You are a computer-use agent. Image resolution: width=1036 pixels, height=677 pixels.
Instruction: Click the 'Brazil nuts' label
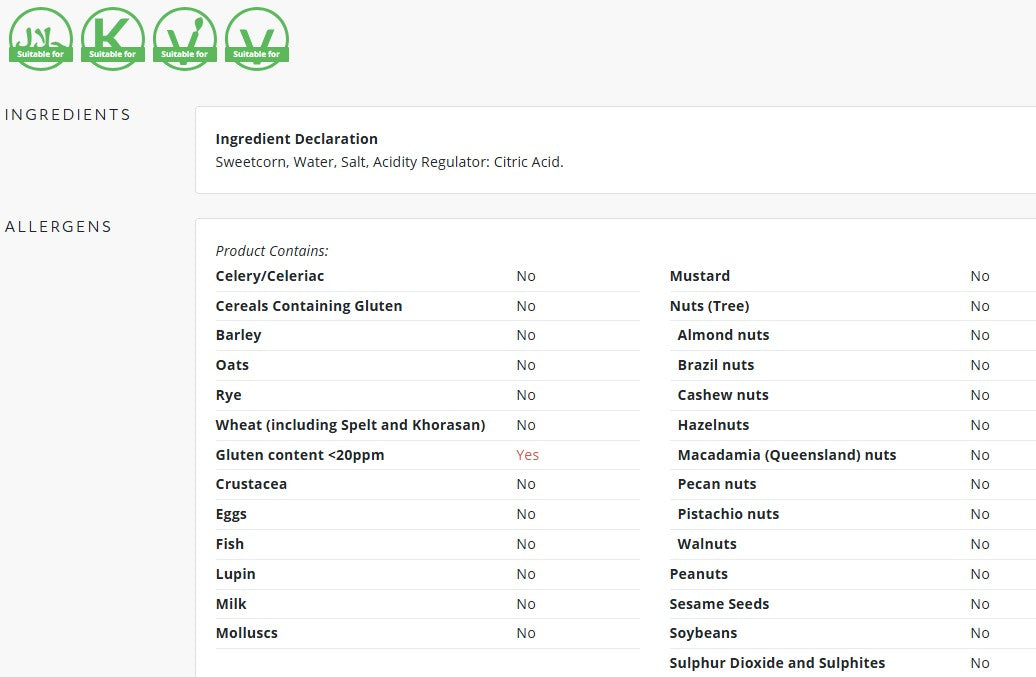pyautogui.click(x=716, y=365)
